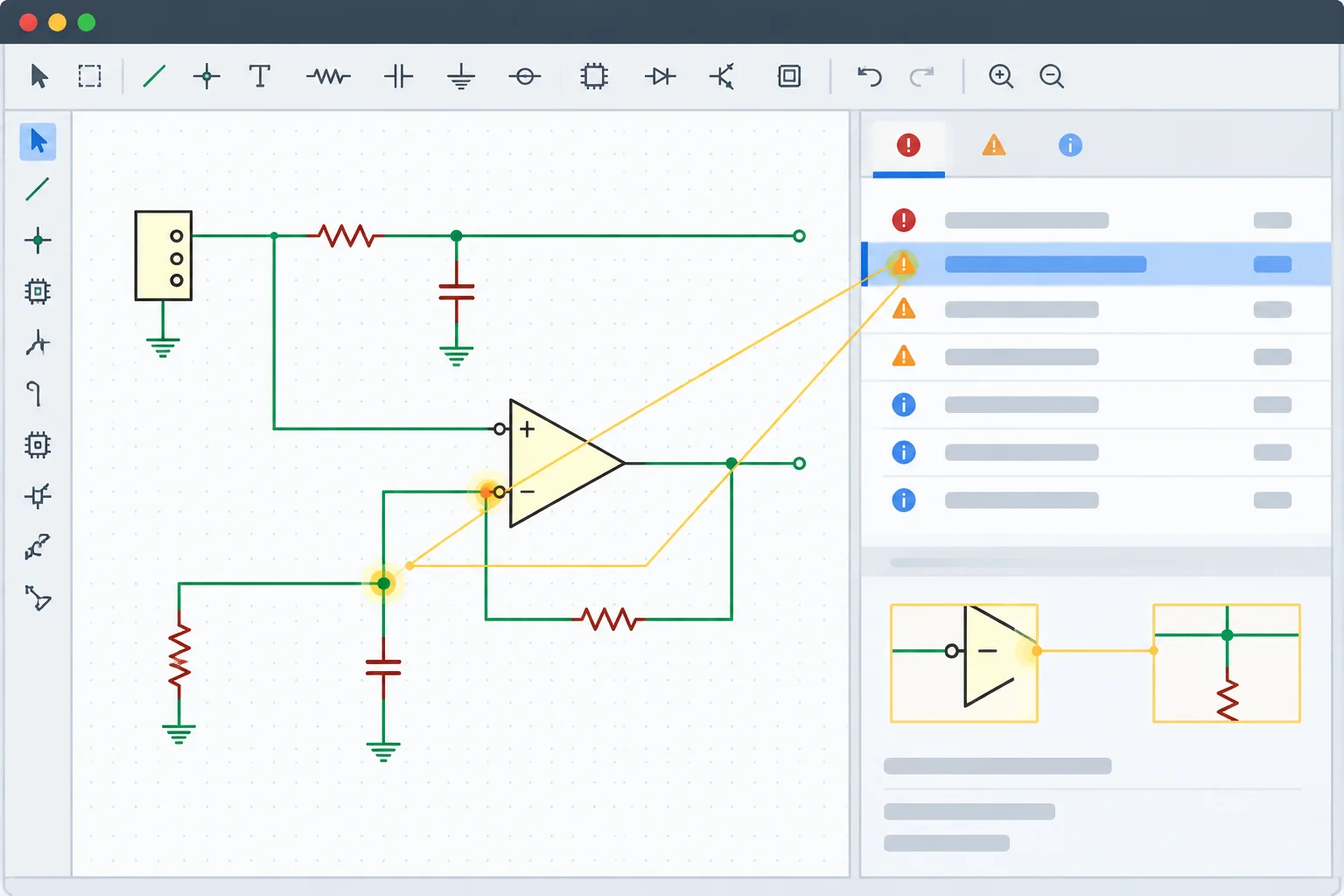Viewport: 1344px width, 896px height.
Task: Select the highlighted warning row in issue list
Action: (x=1096, y=264)
